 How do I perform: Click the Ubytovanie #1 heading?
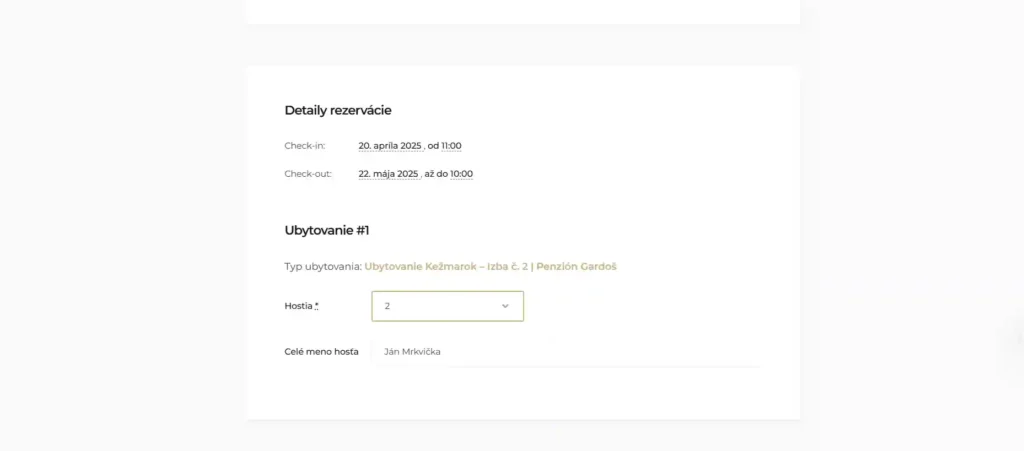coord(327,230)
